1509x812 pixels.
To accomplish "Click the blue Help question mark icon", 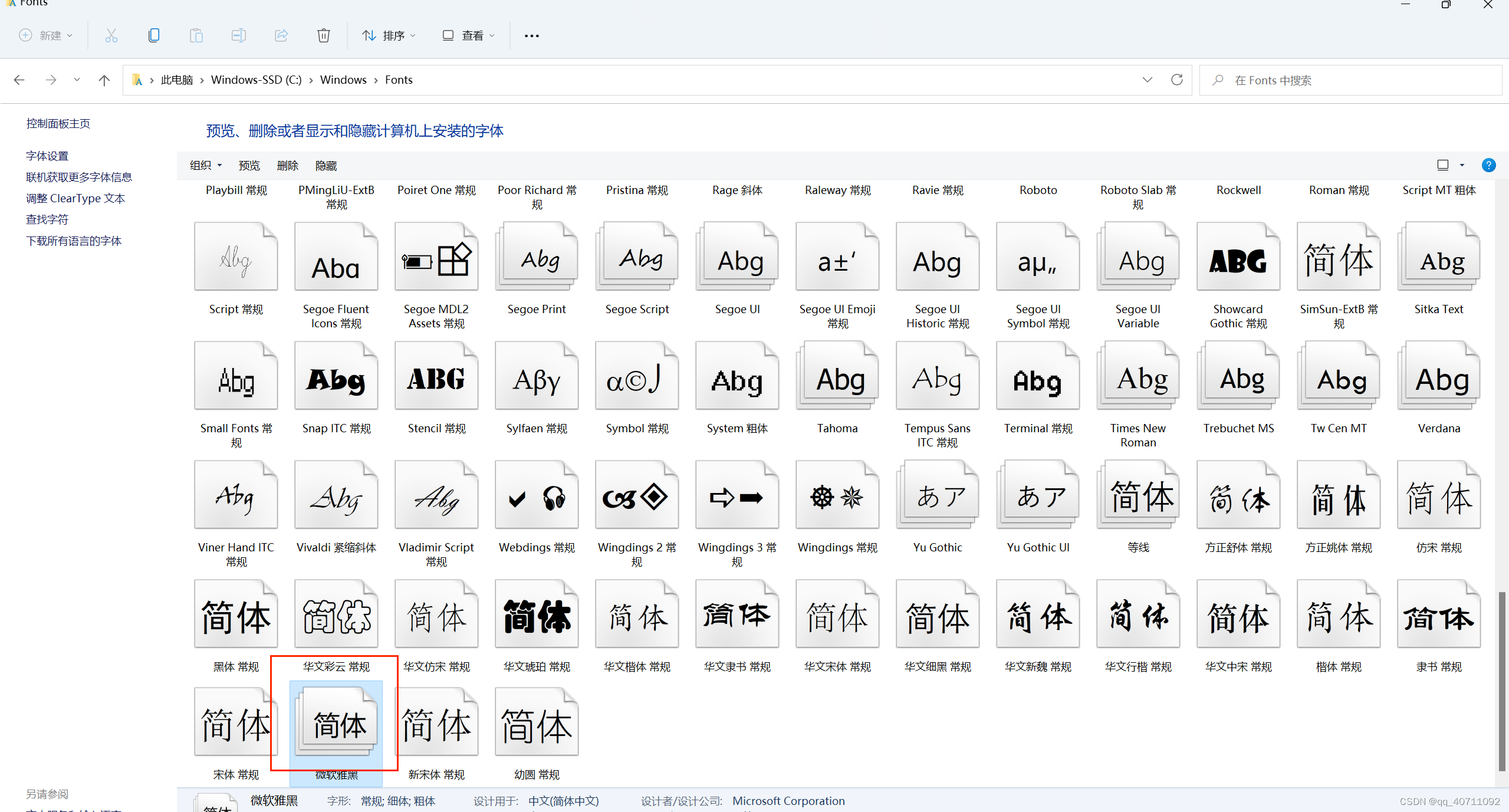I will (1488, 165).
